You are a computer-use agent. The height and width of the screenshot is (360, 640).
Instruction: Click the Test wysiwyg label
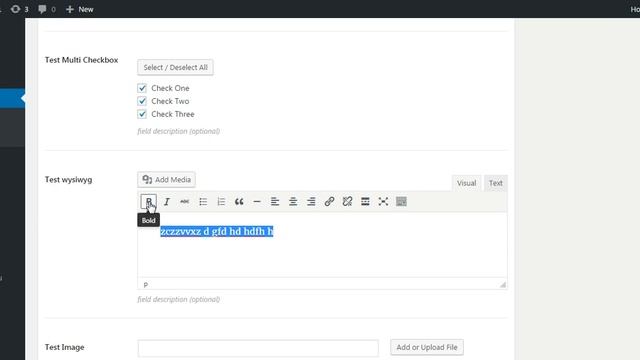tap(68, 180)
